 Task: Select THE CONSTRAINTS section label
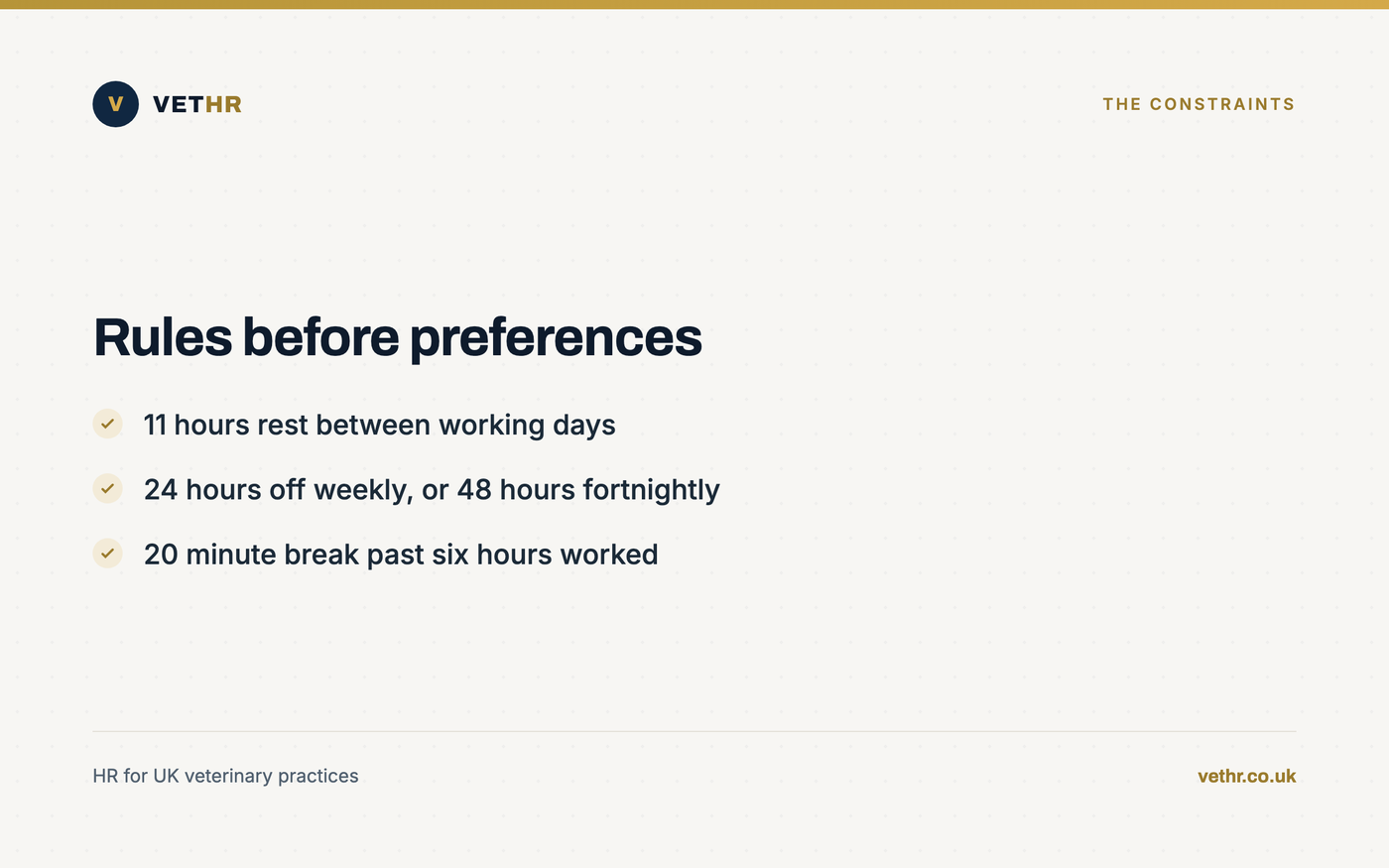(x=1199, y=104)
